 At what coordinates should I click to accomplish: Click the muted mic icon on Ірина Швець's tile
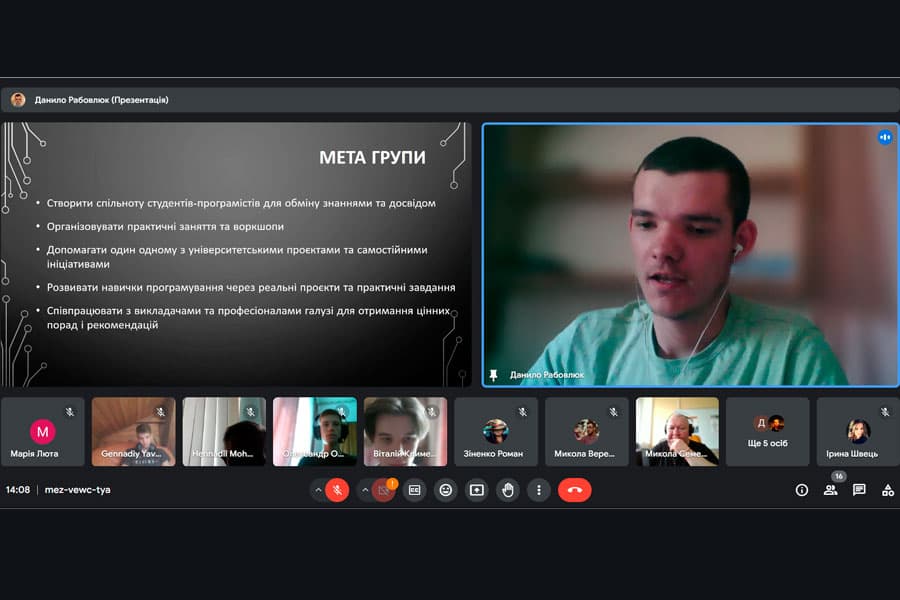[x=885, y=412]
